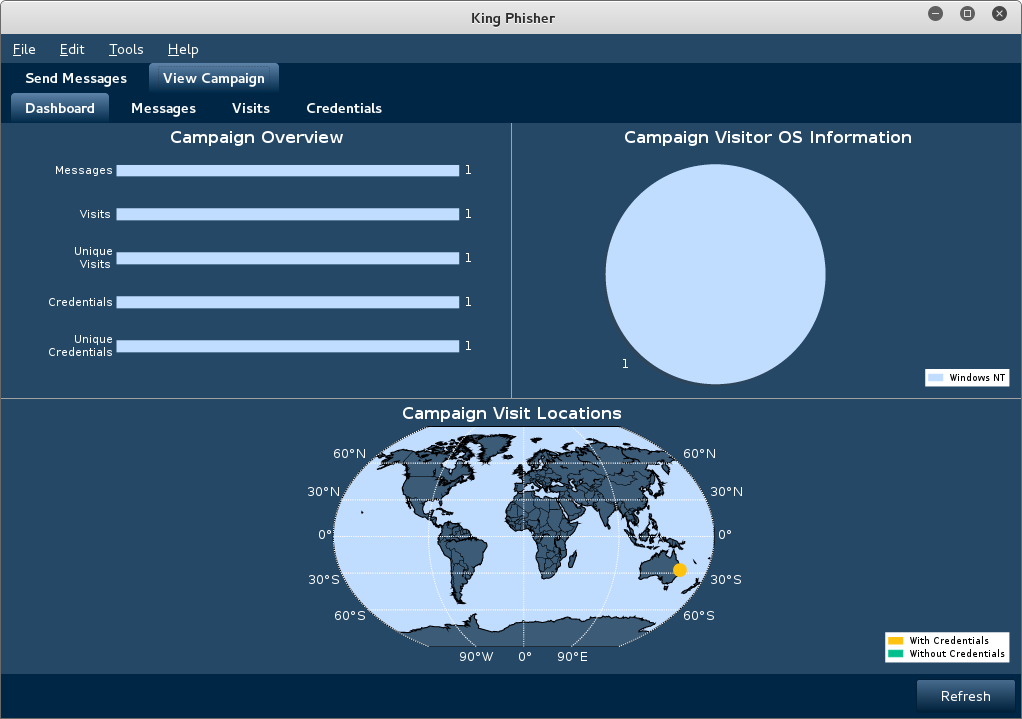Click the Refresh button
1022x719 pixels.
pos(965,696)
